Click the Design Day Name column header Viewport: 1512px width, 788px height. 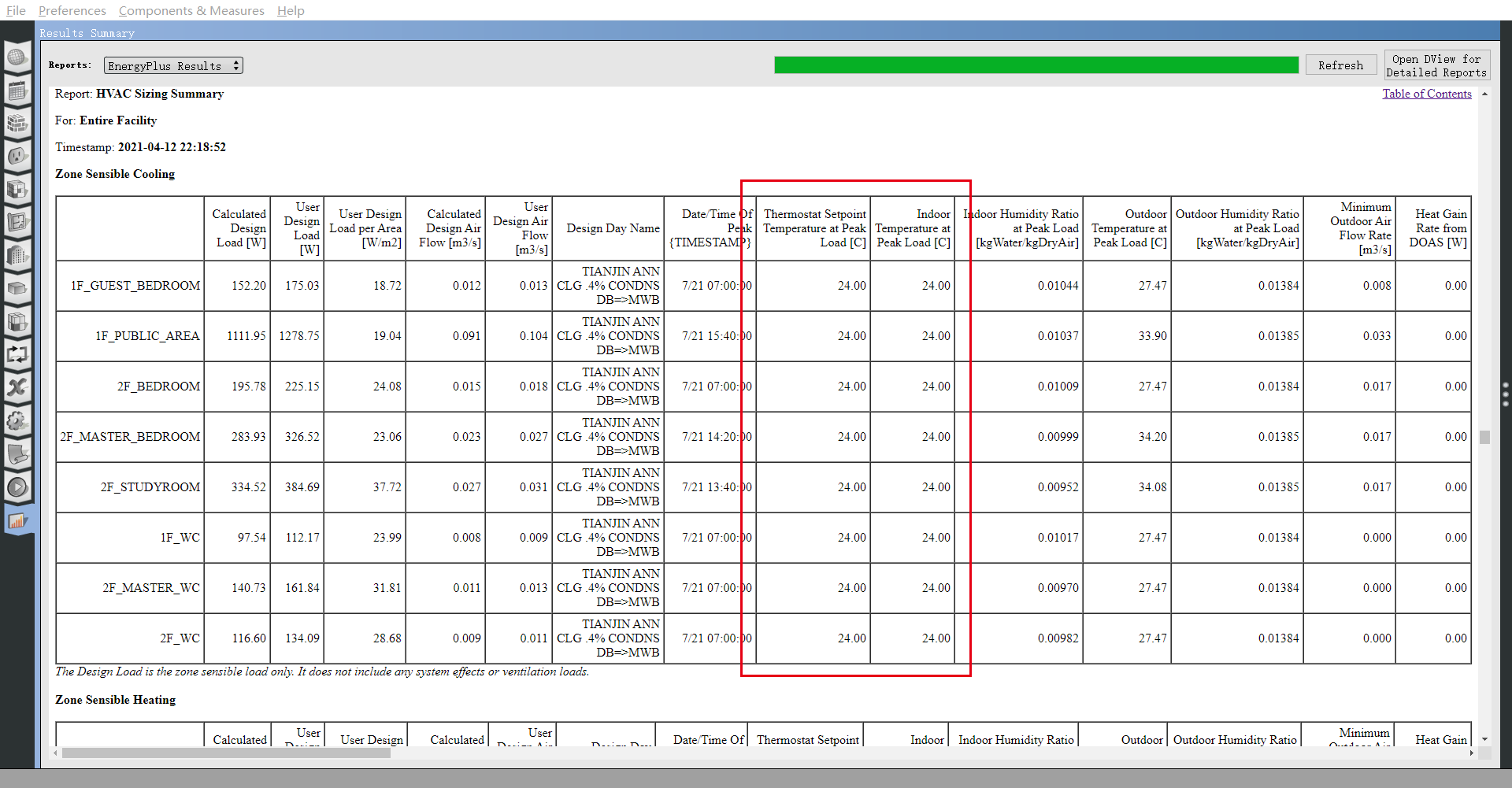point(613,228)
